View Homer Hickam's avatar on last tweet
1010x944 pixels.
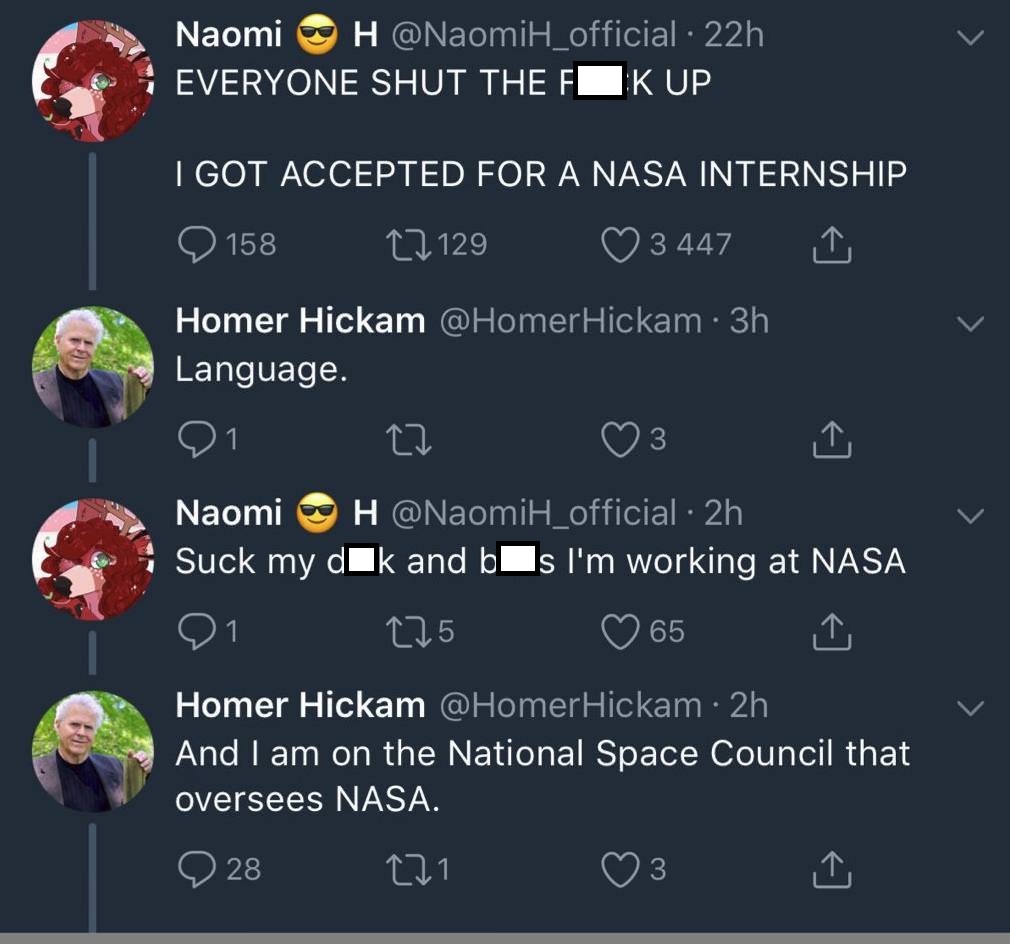coord(92,751)
